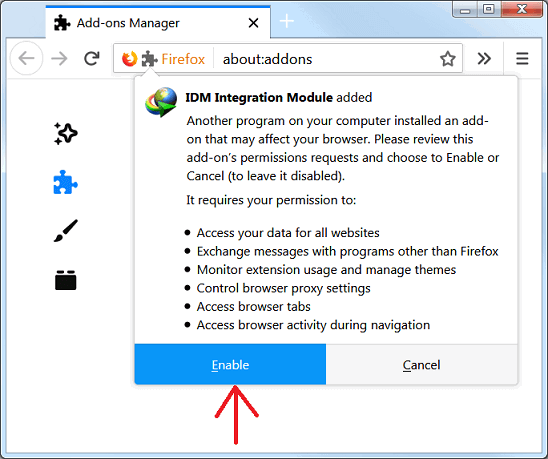
Task: Reload the current page
Action: (x=92, y=58)
